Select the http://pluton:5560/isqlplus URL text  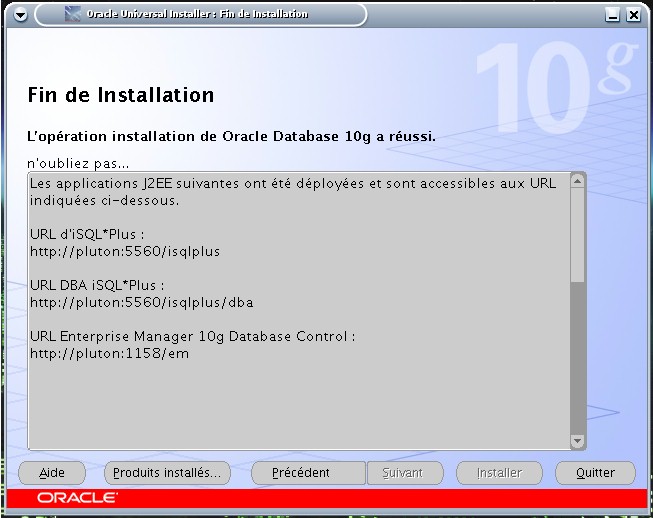coord(125,252)
